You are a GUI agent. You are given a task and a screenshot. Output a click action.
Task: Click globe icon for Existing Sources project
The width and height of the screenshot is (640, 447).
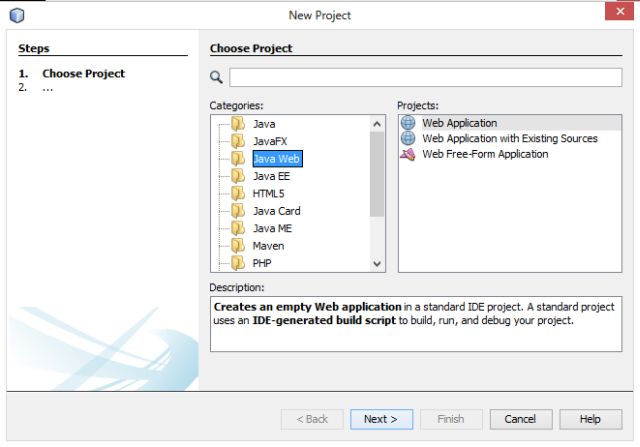(408, 138)
